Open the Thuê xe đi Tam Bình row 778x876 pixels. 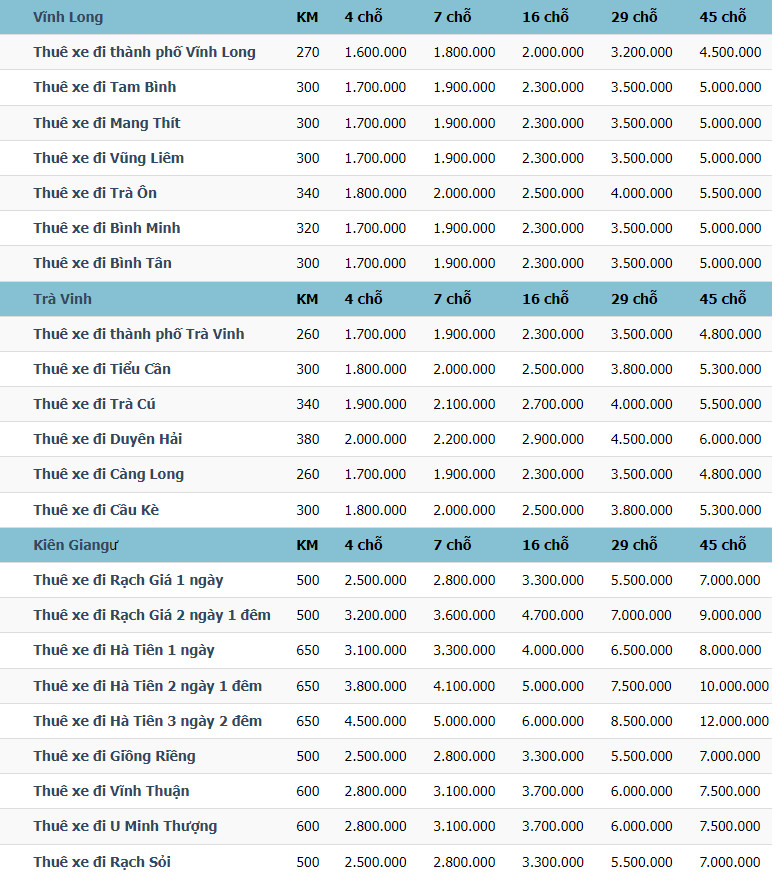(104, 87)
